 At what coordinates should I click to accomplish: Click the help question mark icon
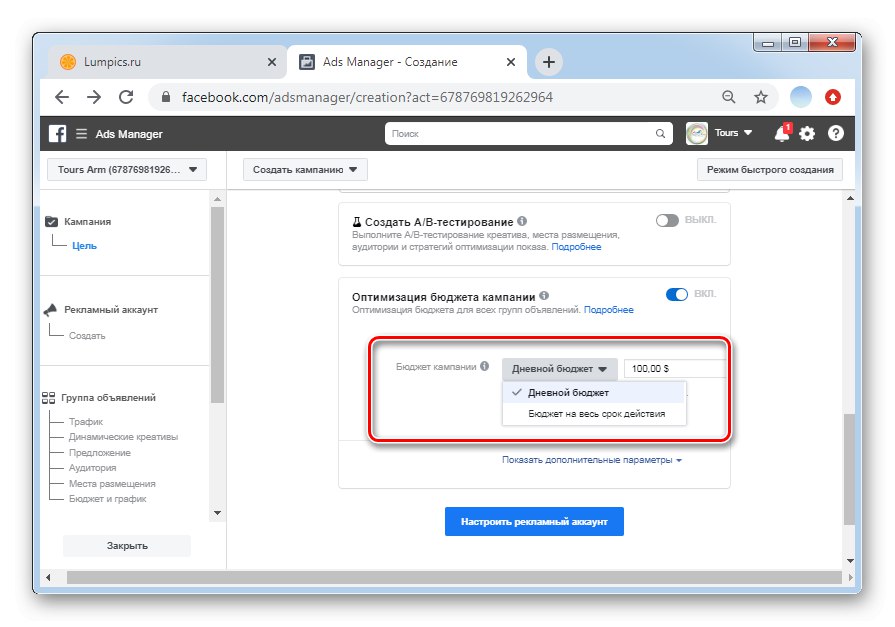[835, 134]
